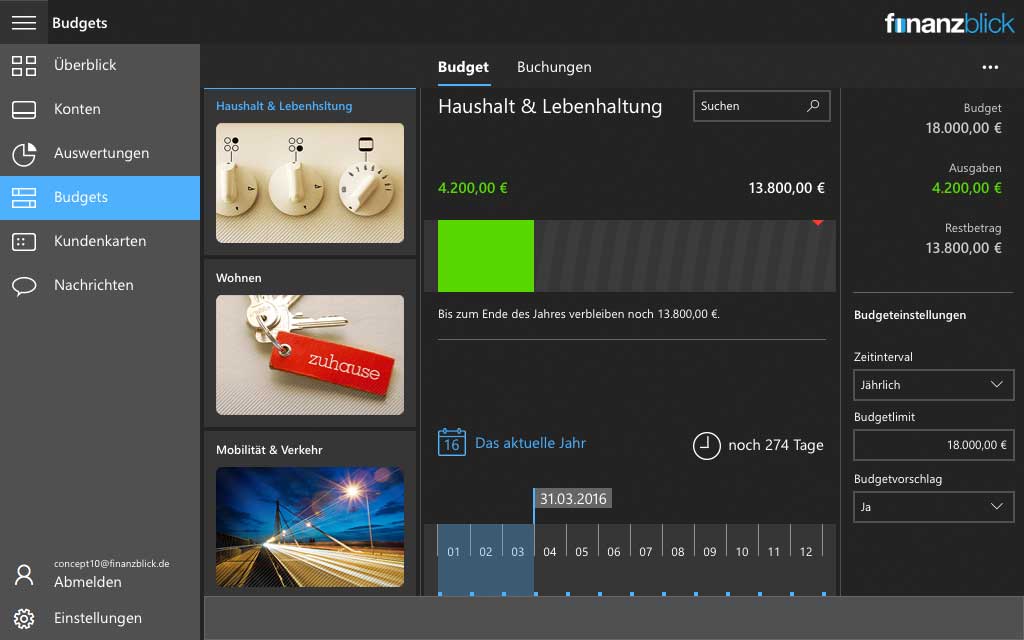
Task: Select month 08 on the timeline
Action: 677,552
